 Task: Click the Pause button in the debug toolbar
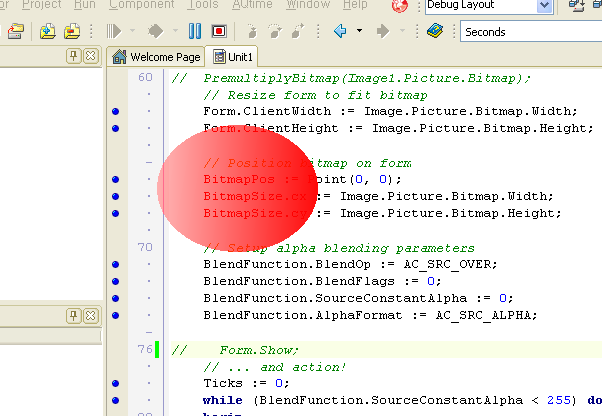[x=195, y=31]
